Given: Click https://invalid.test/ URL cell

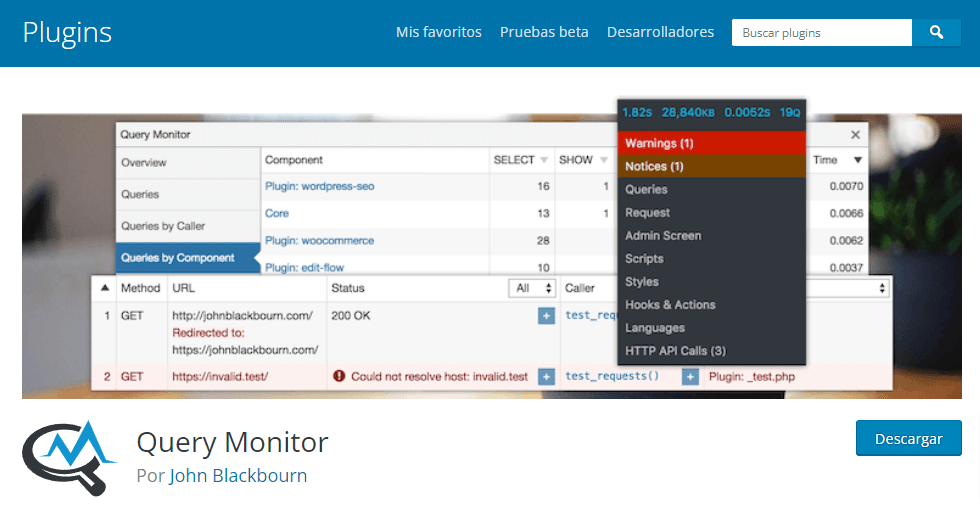Looking at the screenshot, I should click(x=220, y=377).
